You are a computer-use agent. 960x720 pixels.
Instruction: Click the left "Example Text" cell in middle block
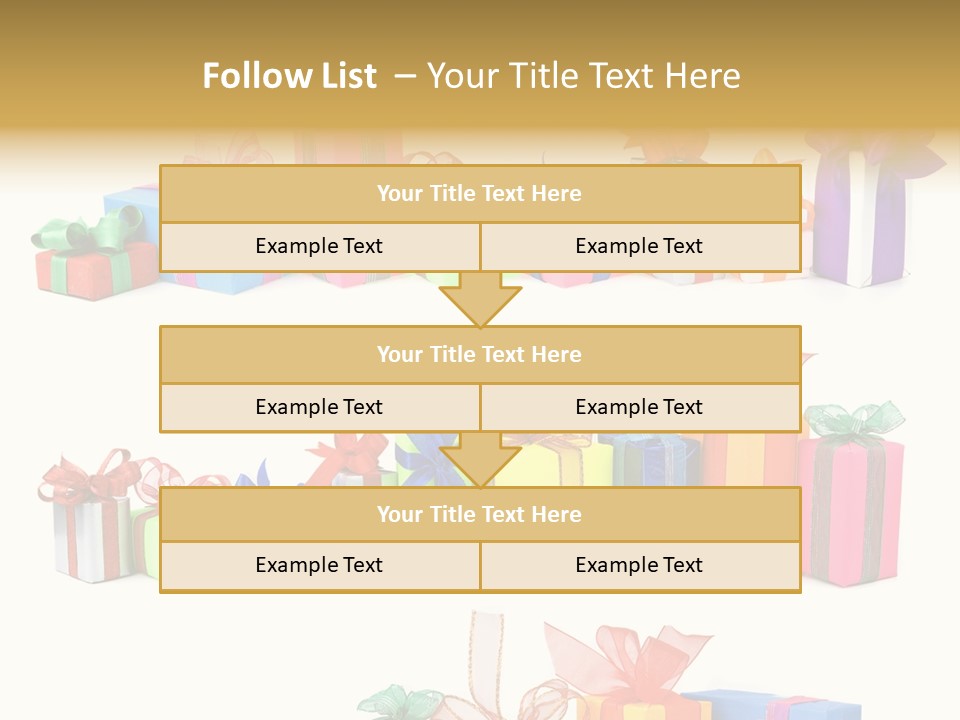tap(319, 408)
